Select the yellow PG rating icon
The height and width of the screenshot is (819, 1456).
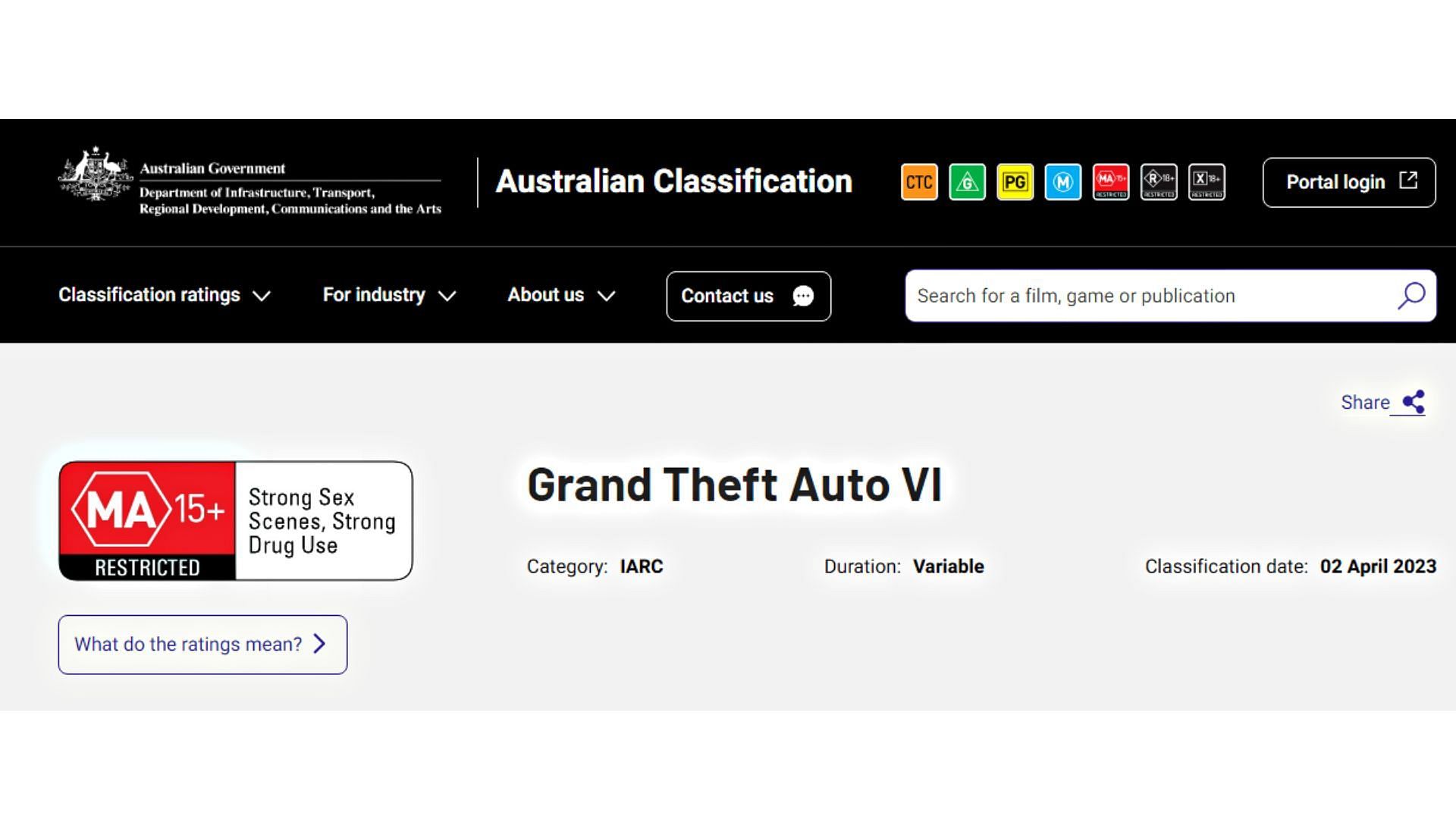coord(1015,182)
